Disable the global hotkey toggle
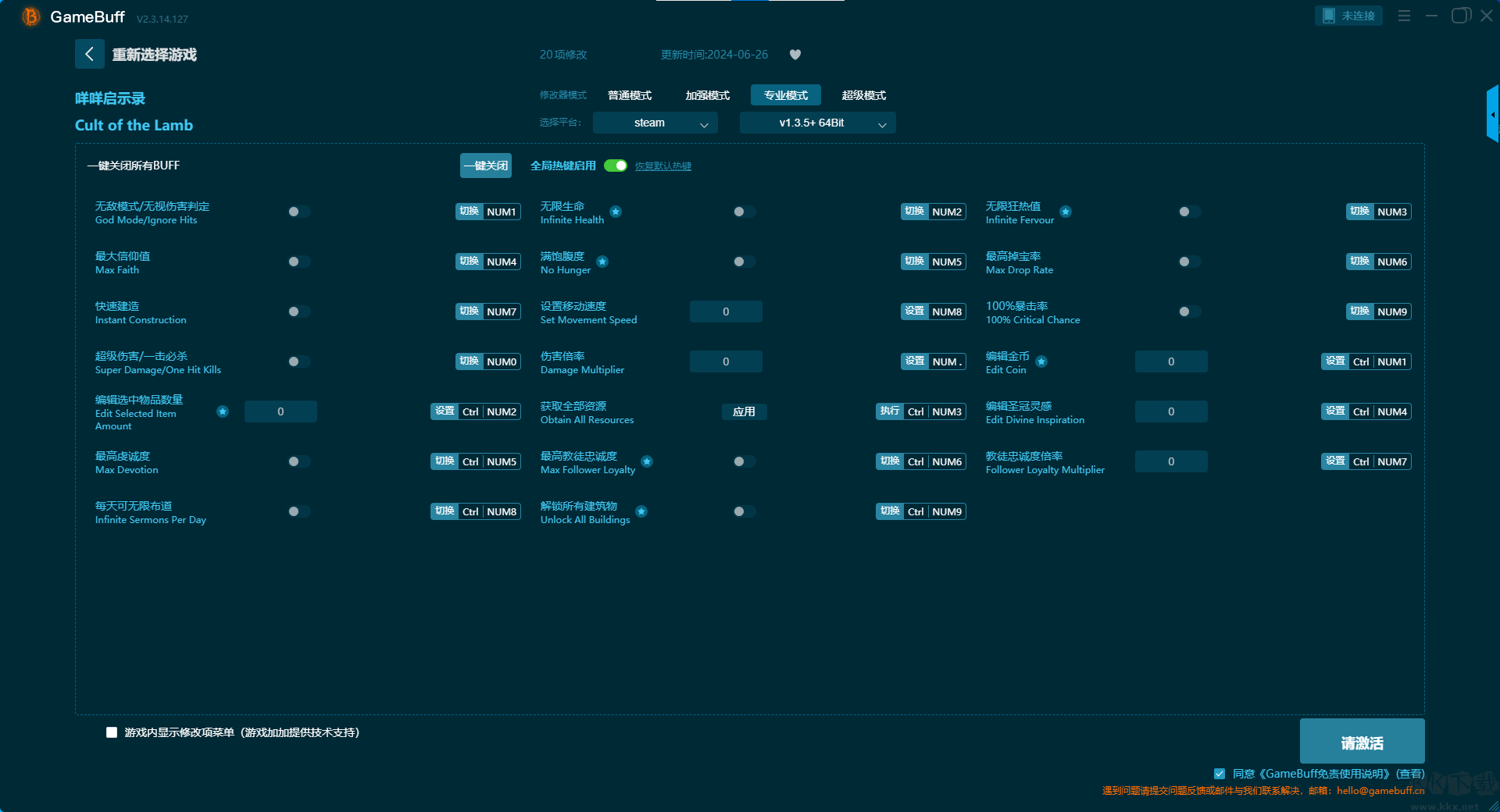 616,166
